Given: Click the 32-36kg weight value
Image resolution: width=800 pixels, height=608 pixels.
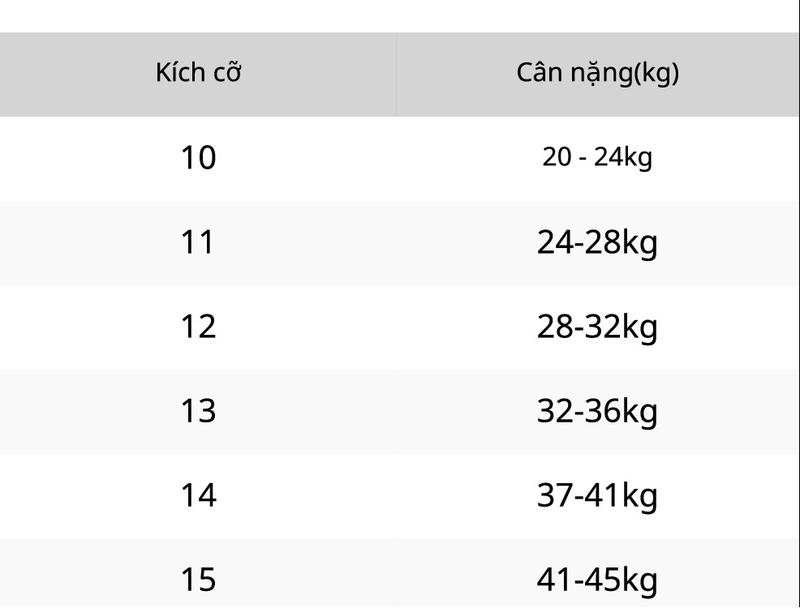Looking at the screenshot, I should tap(597, 411).
